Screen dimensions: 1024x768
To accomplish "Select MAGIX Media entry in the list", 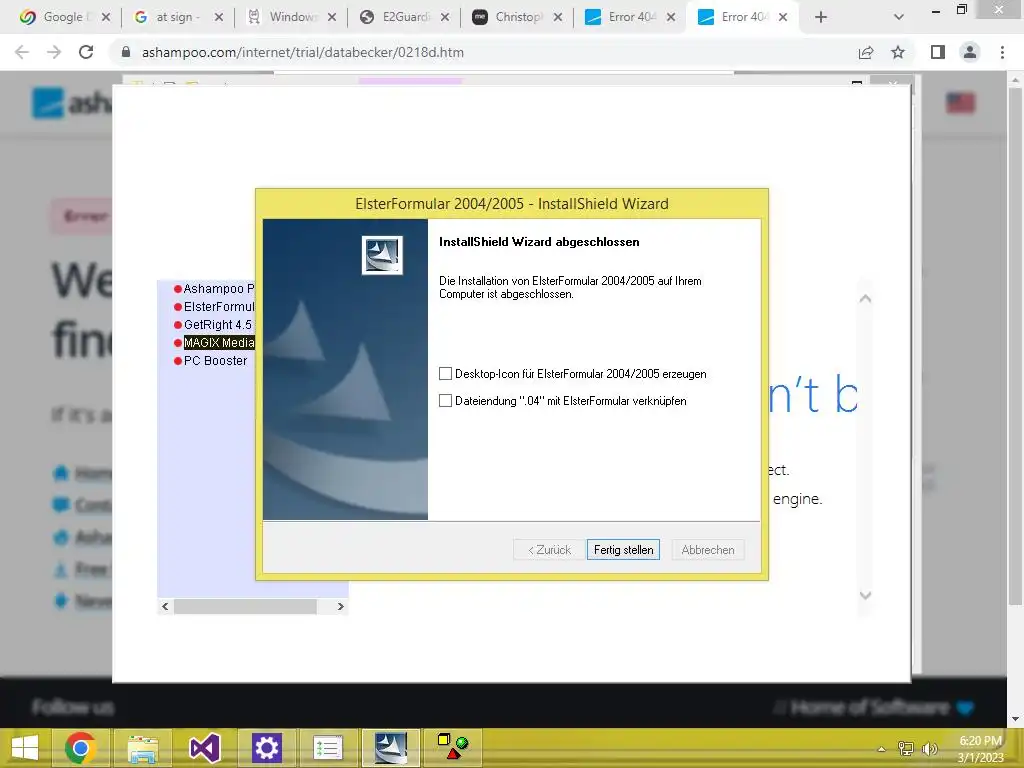I will point(219,342).
